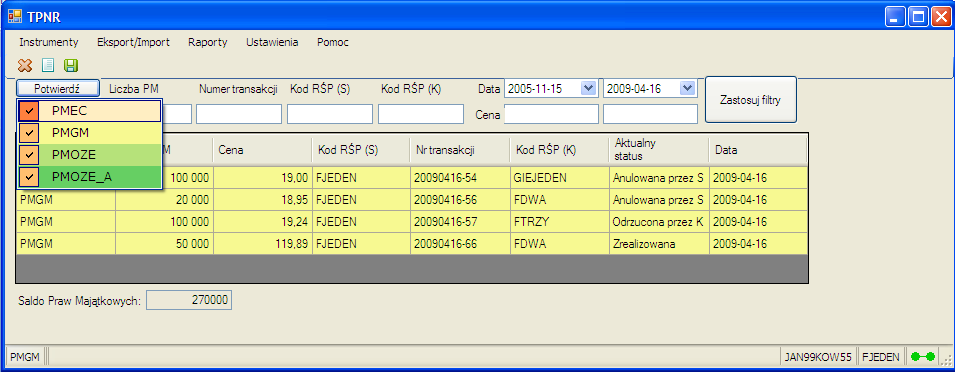Uncheck the PMGM instrument filter
The width and height of the screenshot is (955, 372).
click(29, 133)
